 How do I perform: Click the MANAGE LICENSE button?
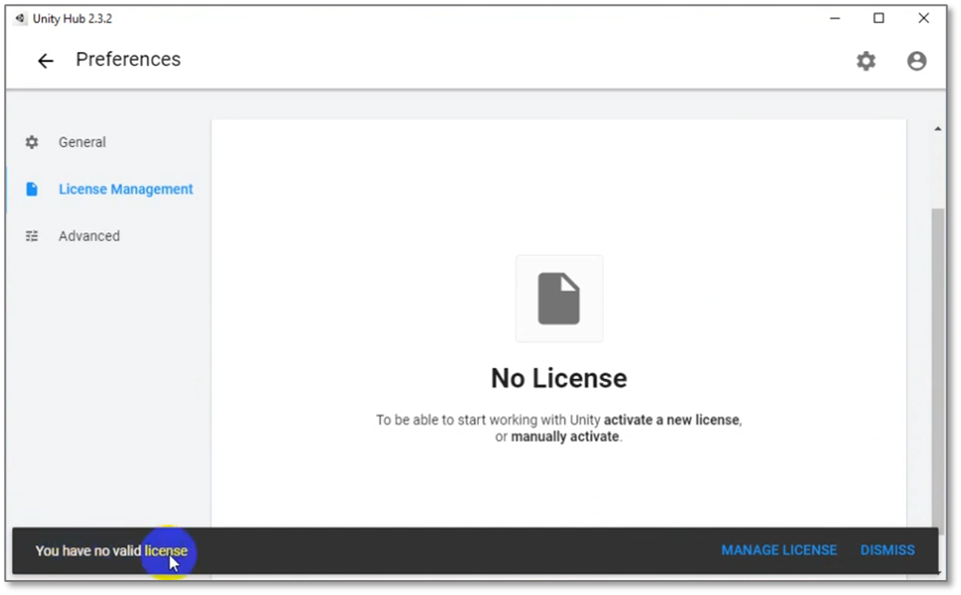tap(779, 550)
